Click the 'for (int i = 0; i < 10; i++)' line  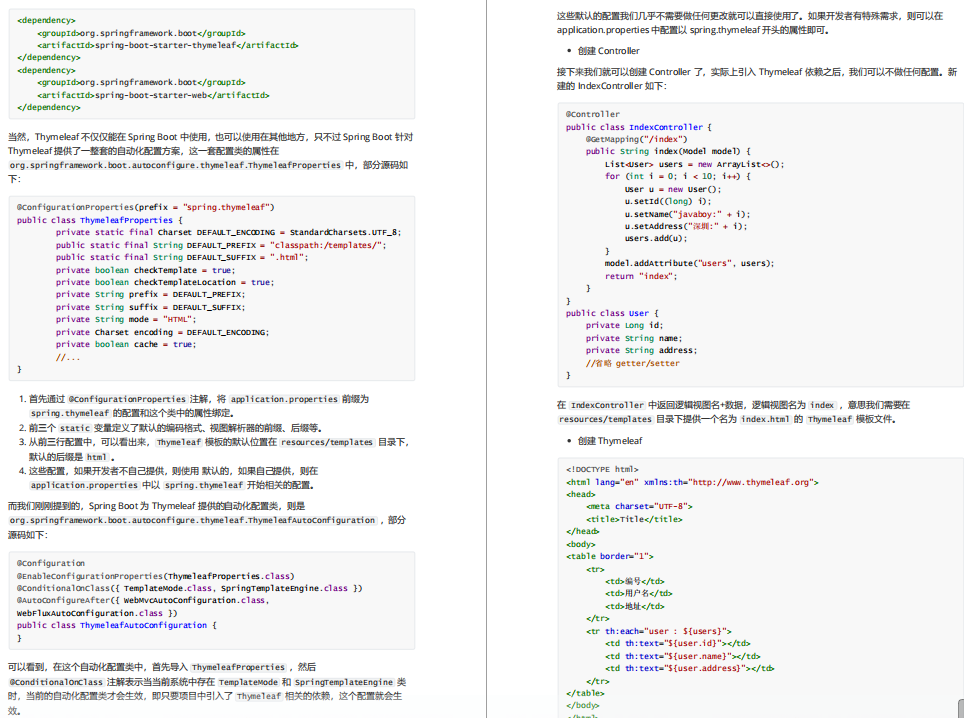click(678, 176)
